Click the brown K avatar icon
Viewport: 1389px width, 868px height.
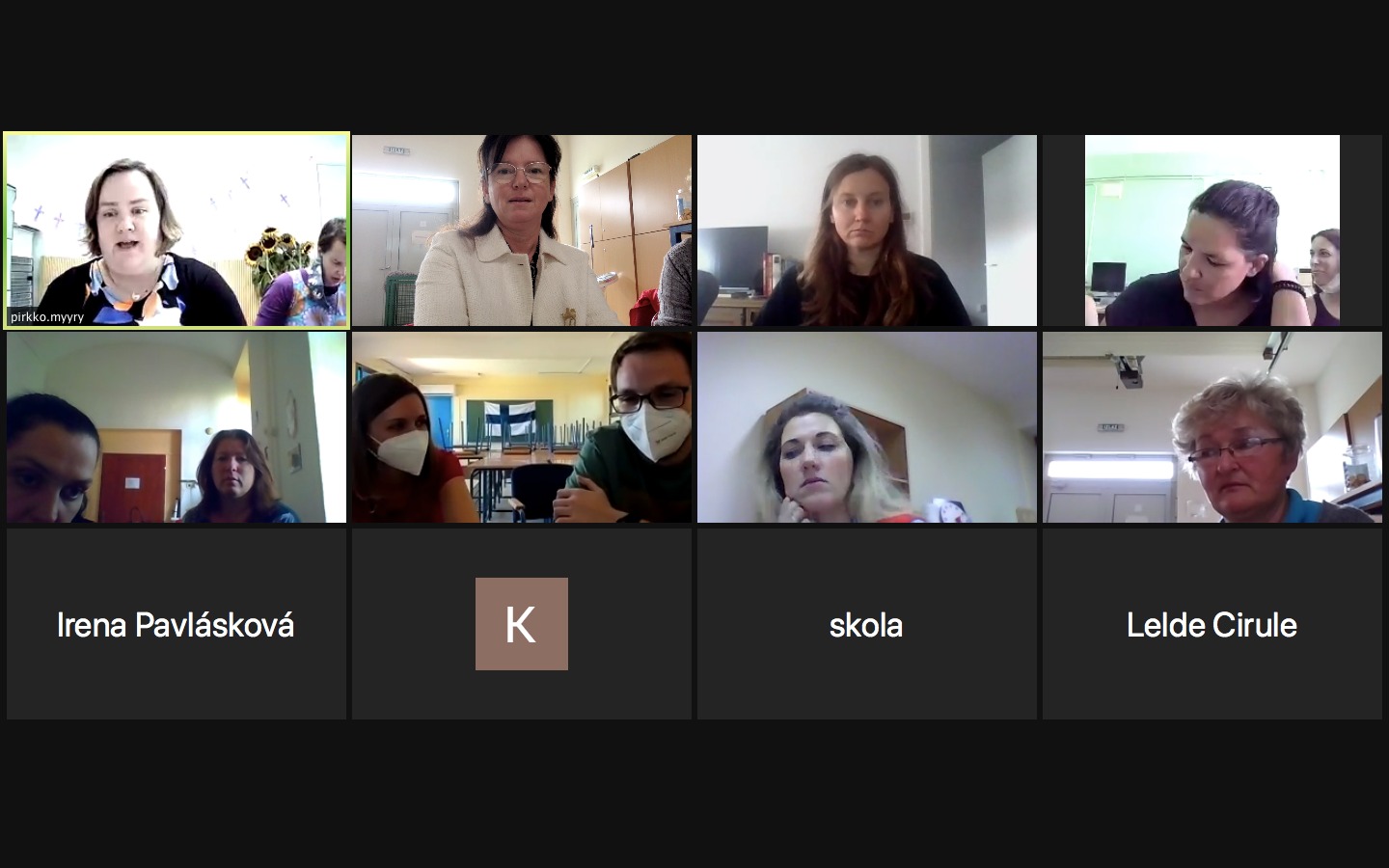point(522,624)
